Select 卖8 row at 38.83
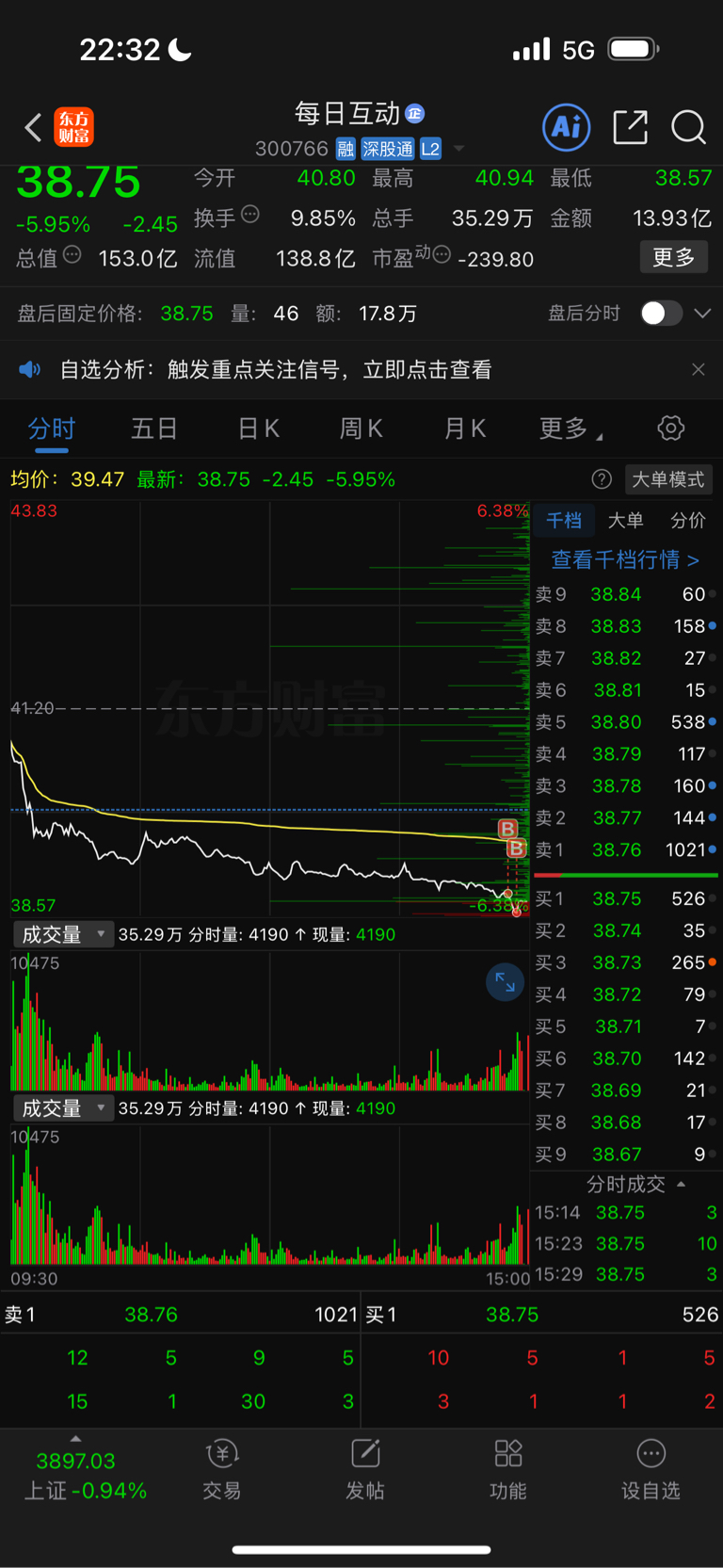Image resolution: width=723 pixels, height=1568 pixels. (x=626, y=626)
